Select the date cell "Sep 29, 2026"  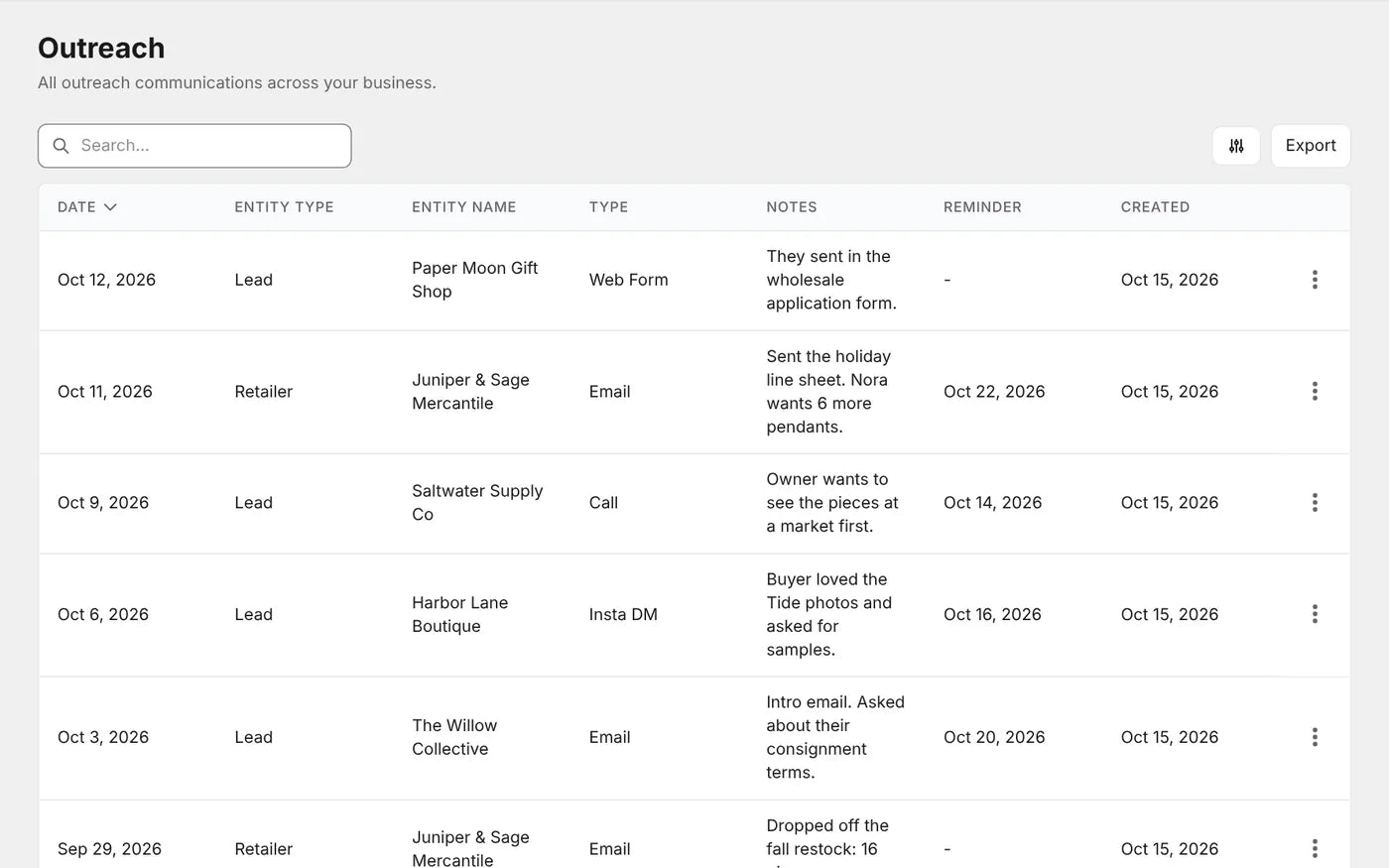109,848
